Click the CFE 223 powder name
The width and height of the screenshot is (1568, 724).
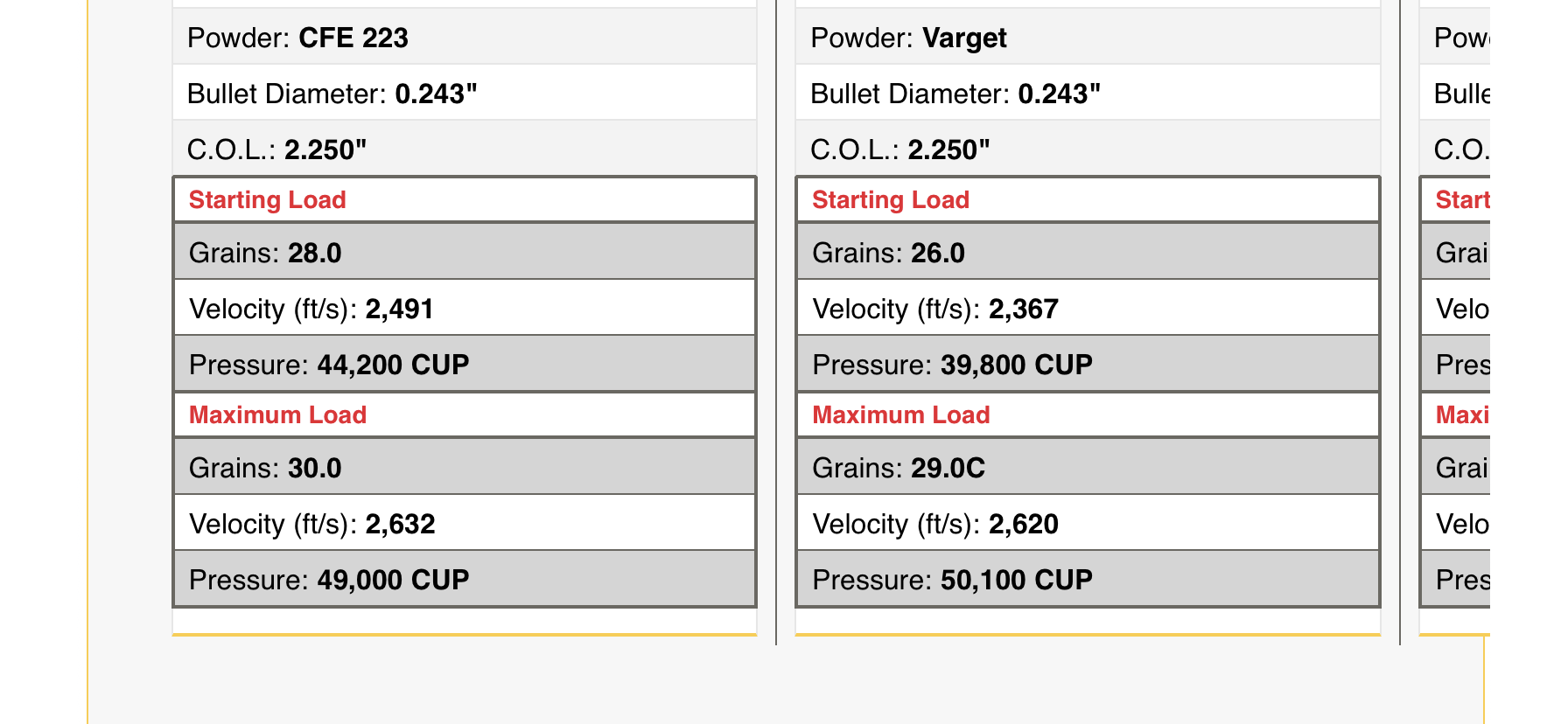point(353,38)
